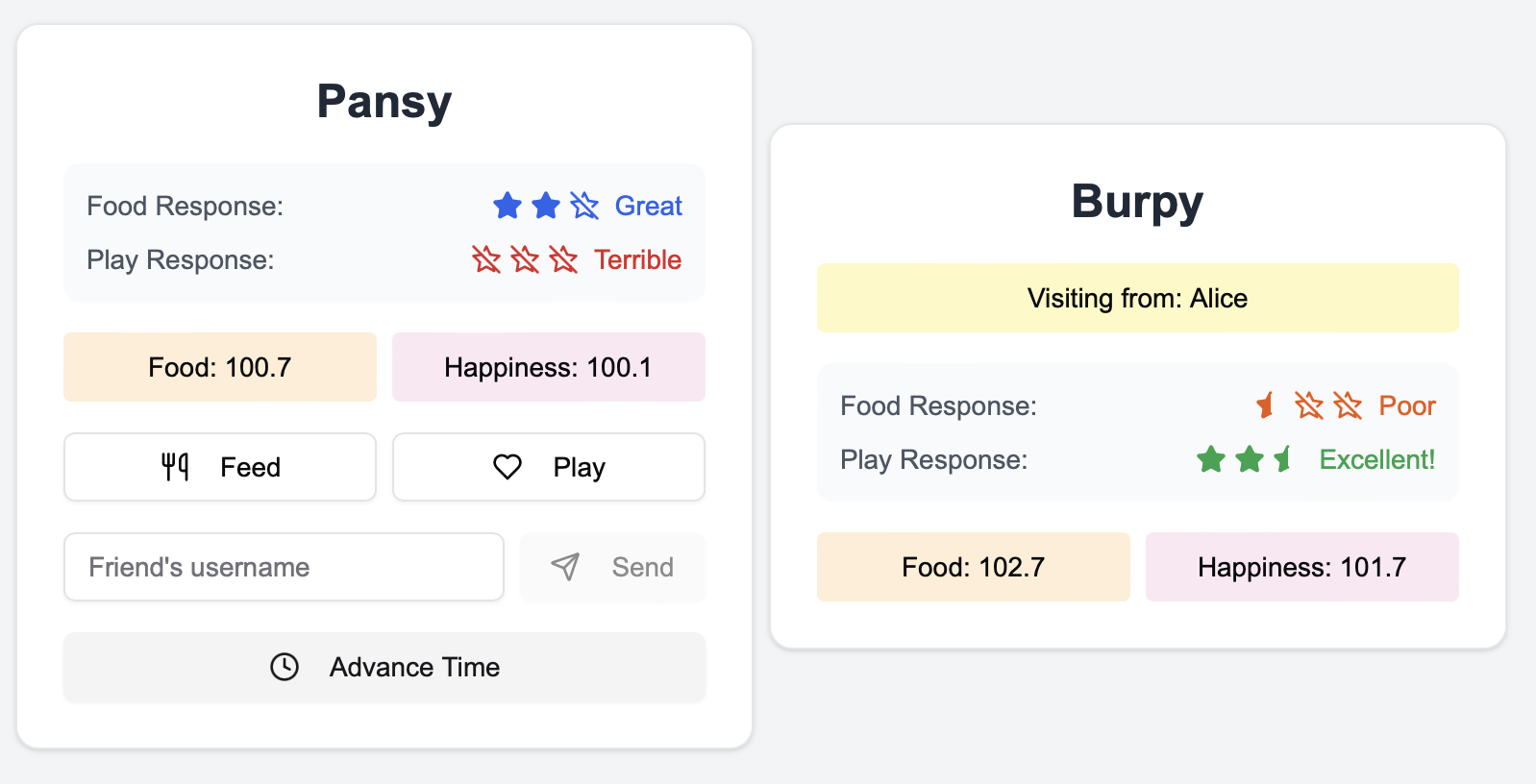
Task: Click Burpy's green half star for play
Action: 1284,459
